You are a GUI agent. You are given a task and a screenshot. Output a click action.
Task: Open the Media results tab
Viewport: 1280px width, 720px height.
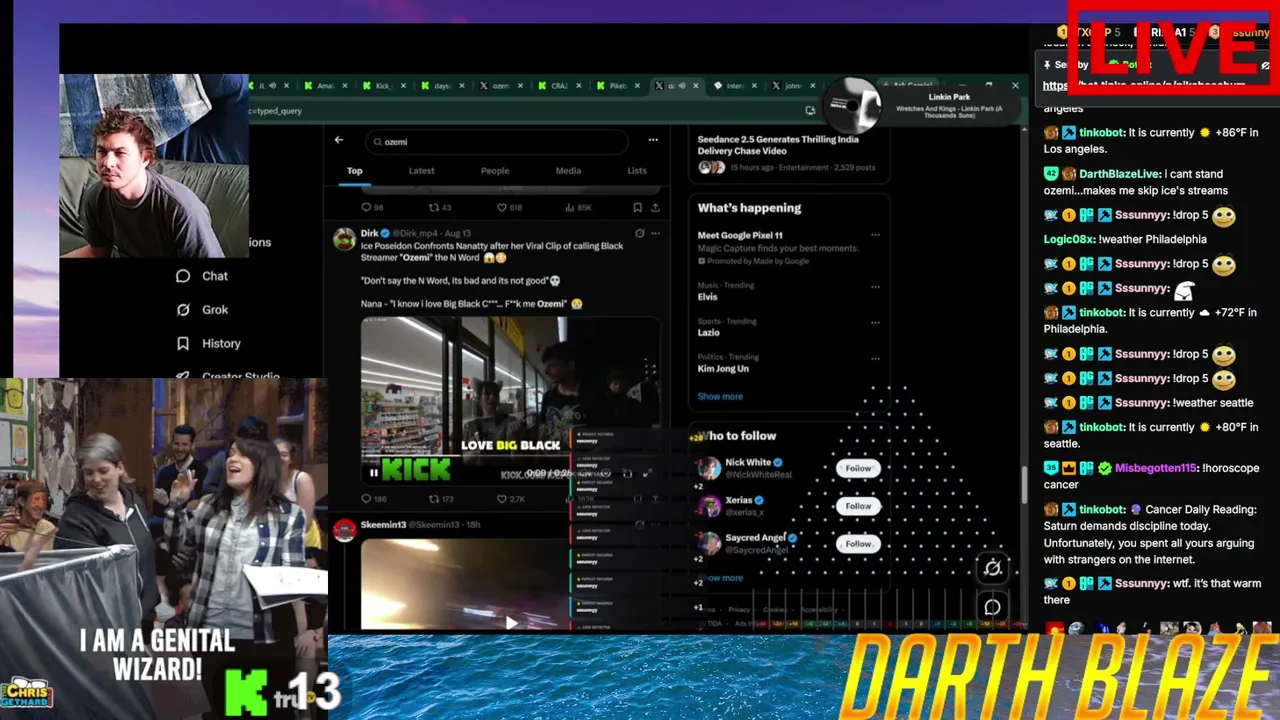[x=568, y=171]
